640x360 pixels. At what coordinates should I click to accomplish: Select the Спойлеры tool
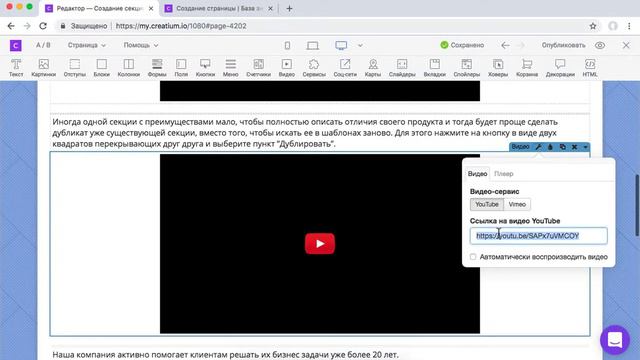(467, 68)
